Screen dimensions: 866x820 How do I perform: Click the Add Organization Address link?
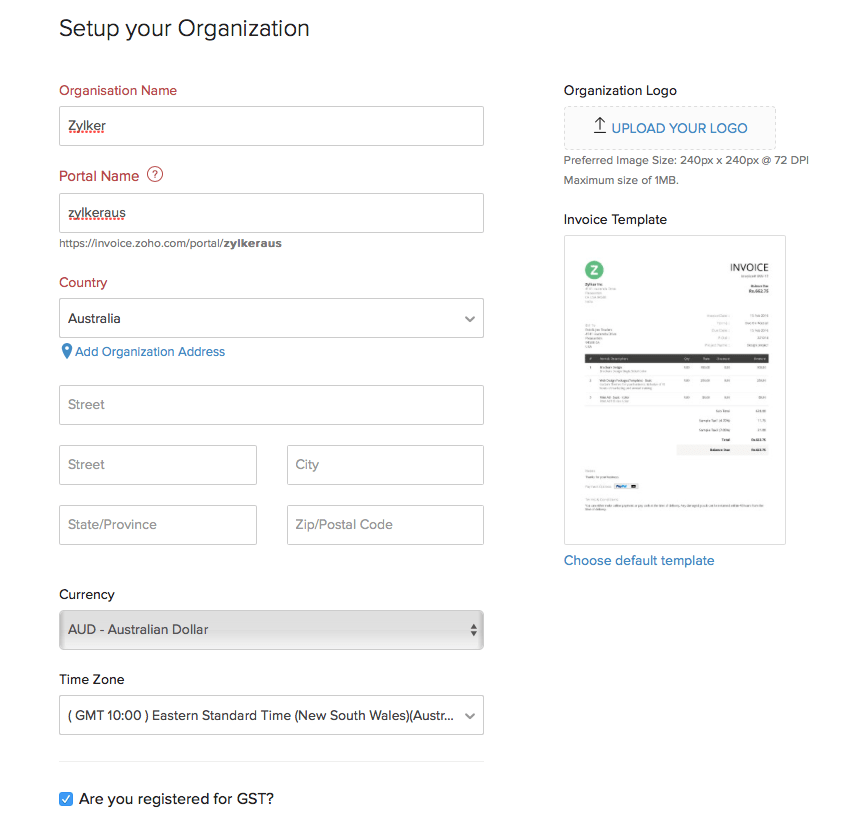click(150, 352)
